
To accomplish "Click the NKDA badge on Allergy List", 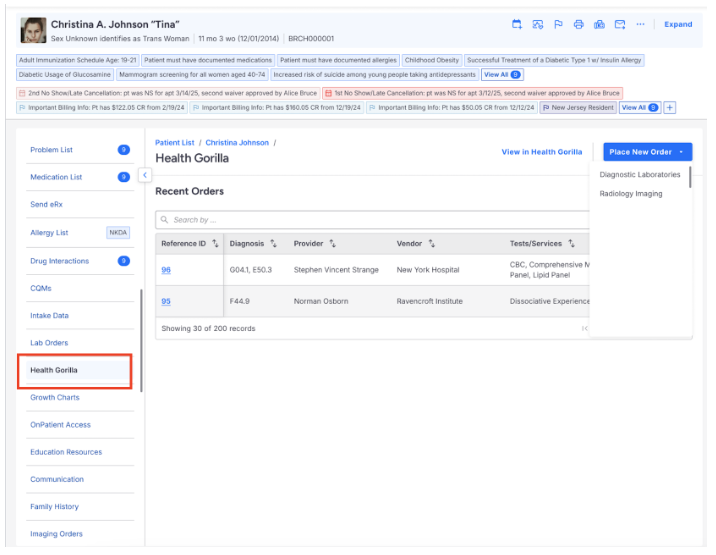I will [118, 233].
